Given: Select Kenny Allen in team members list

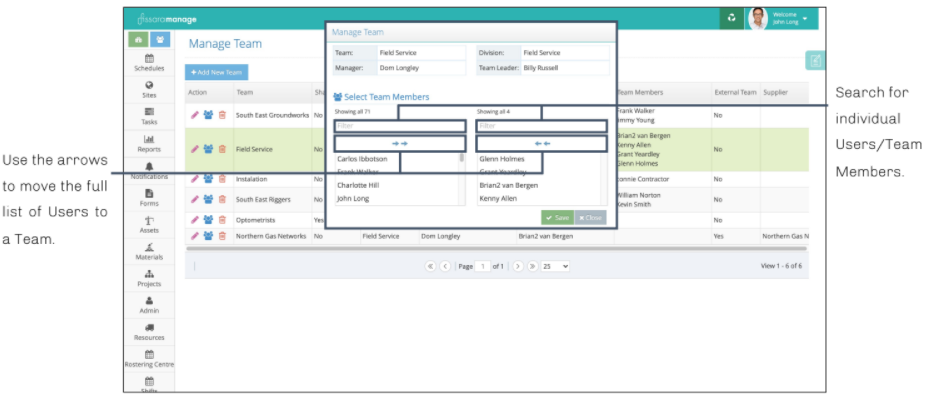Looking at the screenshot, I should click(498, 199).
